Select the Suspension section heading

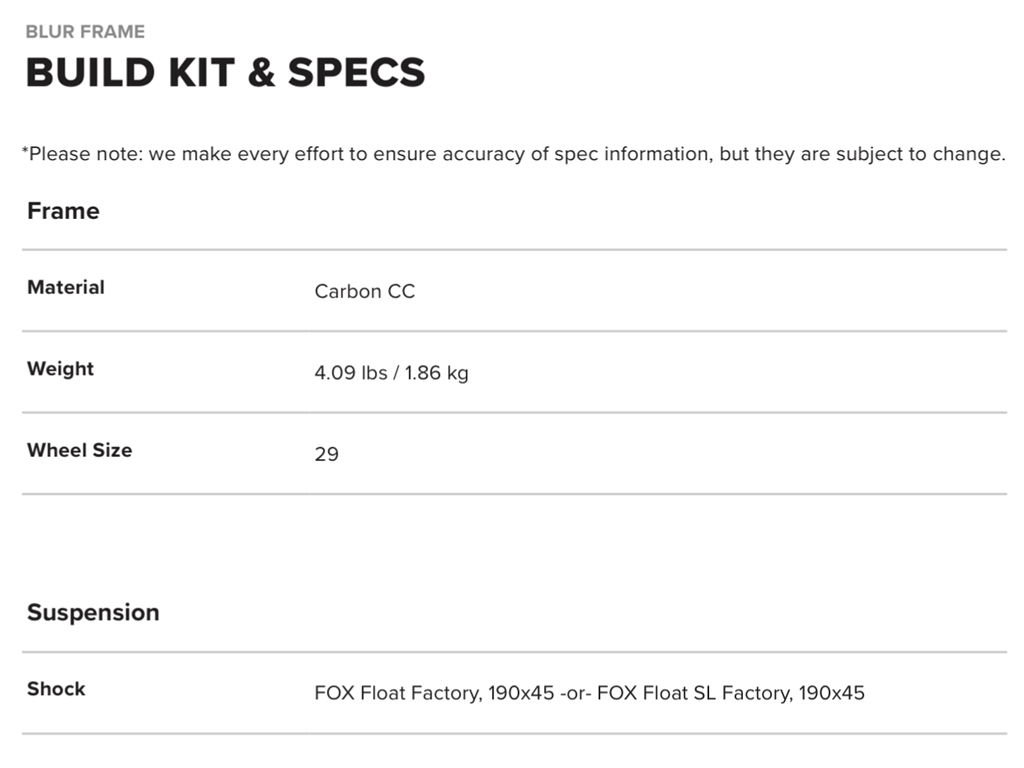click(93, 612)
